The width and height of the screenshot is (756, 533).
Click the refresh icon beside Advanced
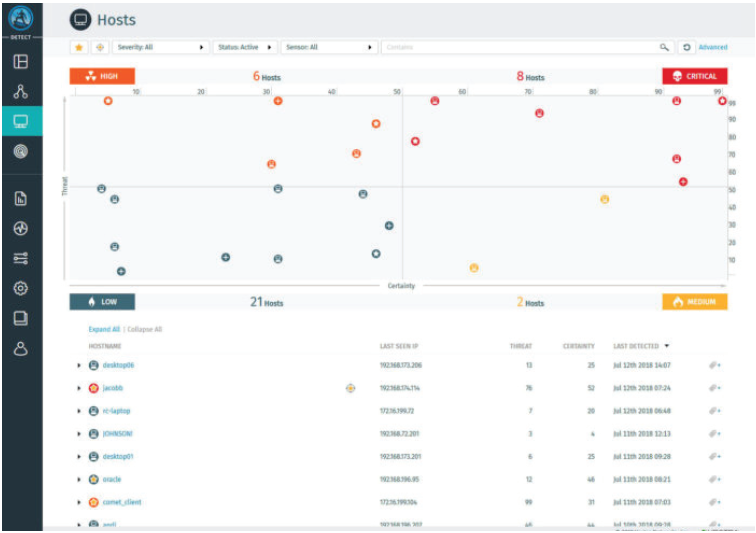[686, 47]
